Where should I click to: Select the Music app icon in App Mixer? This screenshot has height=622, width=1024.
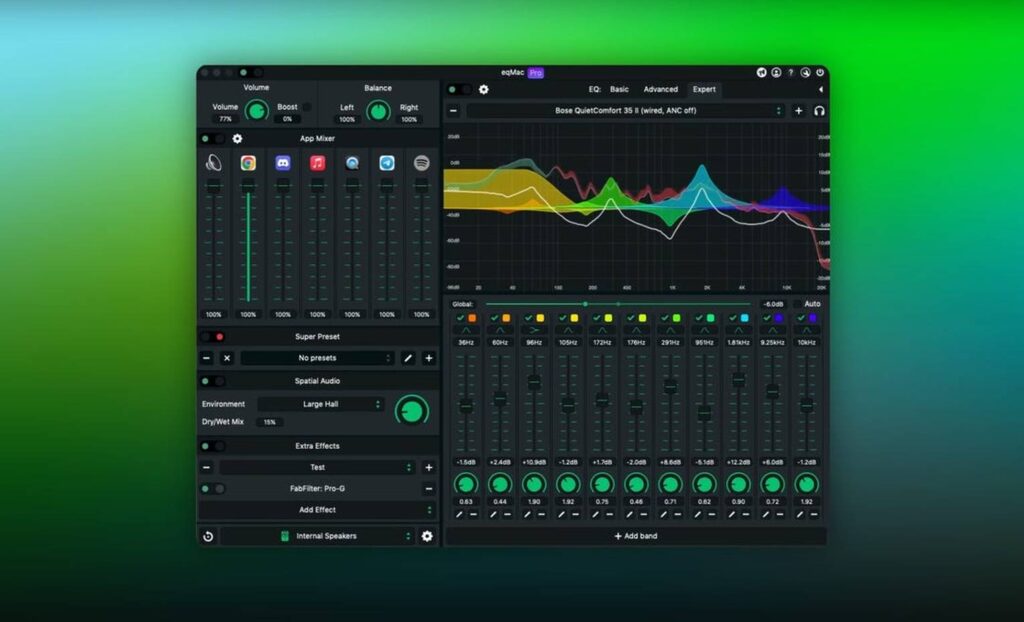pos(317,163)
